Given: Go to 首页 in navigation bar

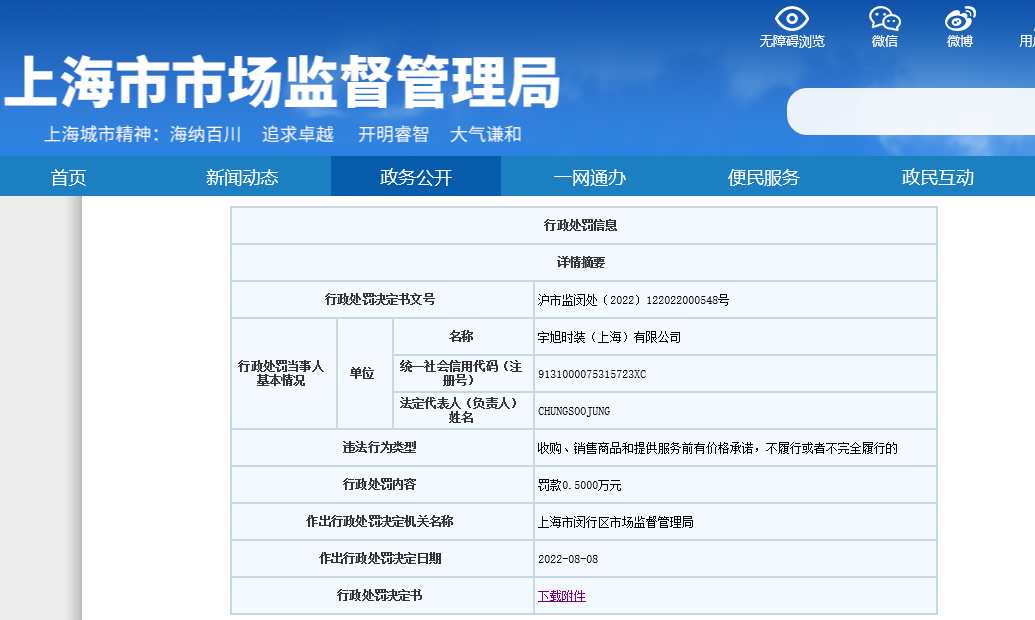Looking at the screenshot, I should 69,177.
